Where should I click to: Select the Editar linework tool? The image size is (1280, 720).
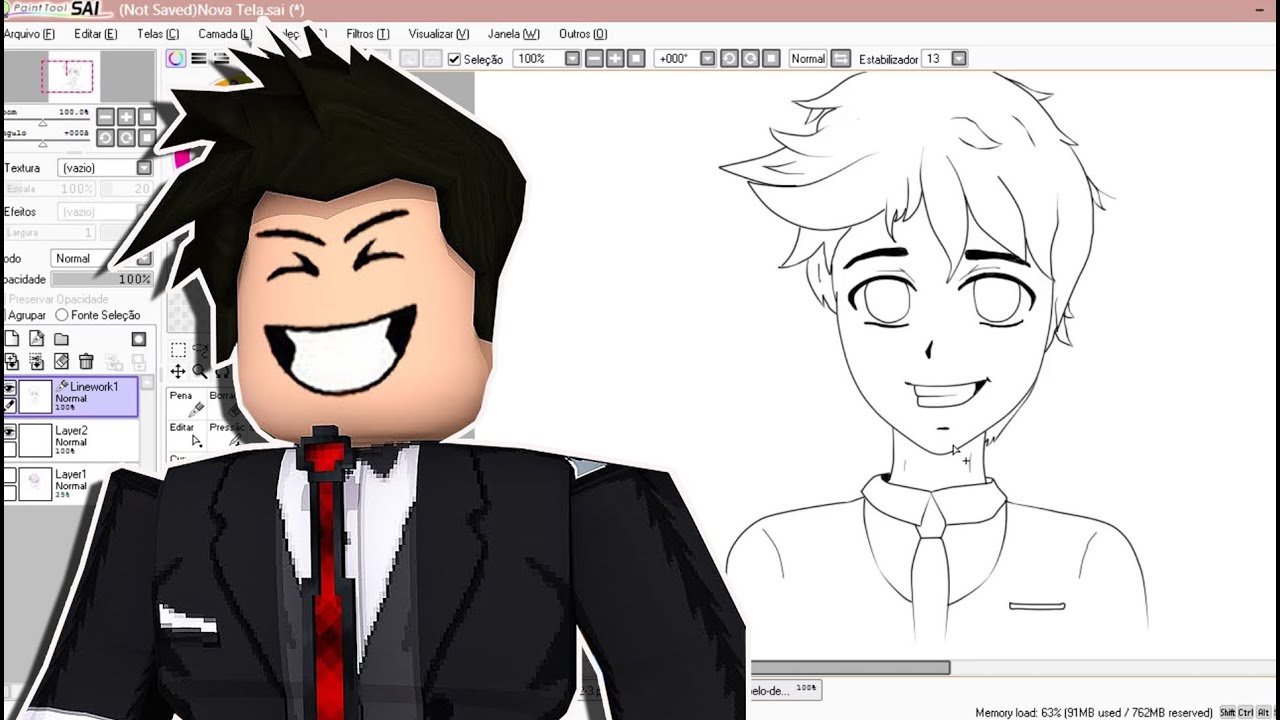pos(186,434)
